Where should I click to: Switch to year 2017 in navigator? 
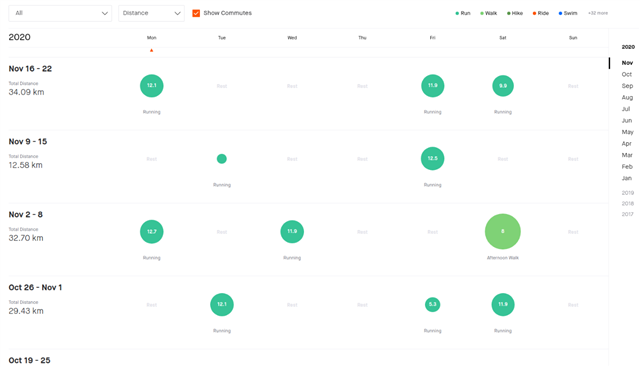tap(627, 214)
